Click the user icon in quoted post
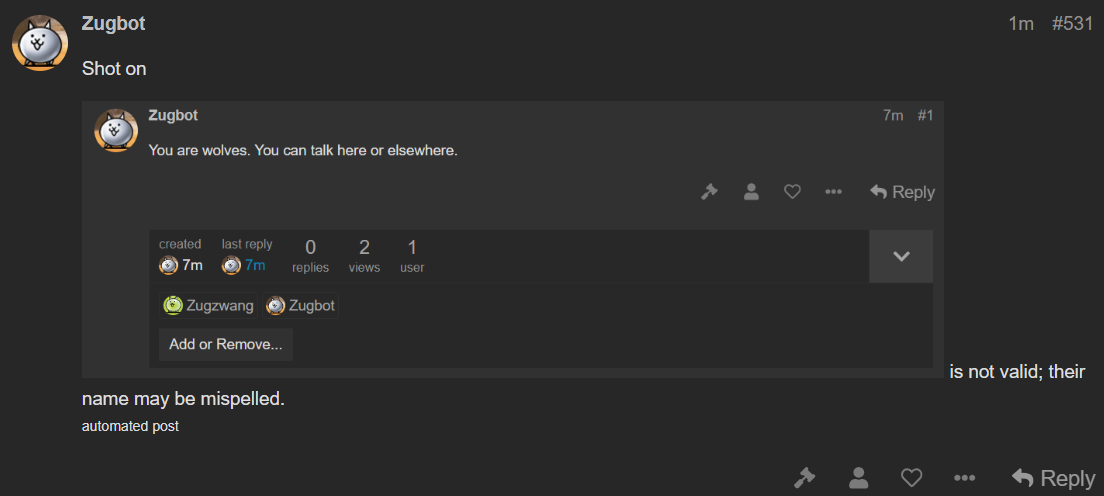The height and width of the screenshot is (496, 1104). (x=751, y=192)
